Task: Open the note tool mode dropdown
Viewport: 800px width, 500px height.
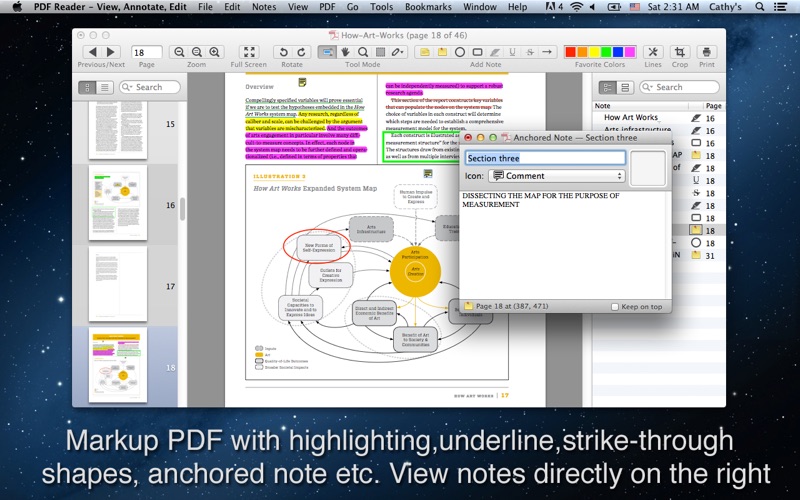Action: (398, 52)
